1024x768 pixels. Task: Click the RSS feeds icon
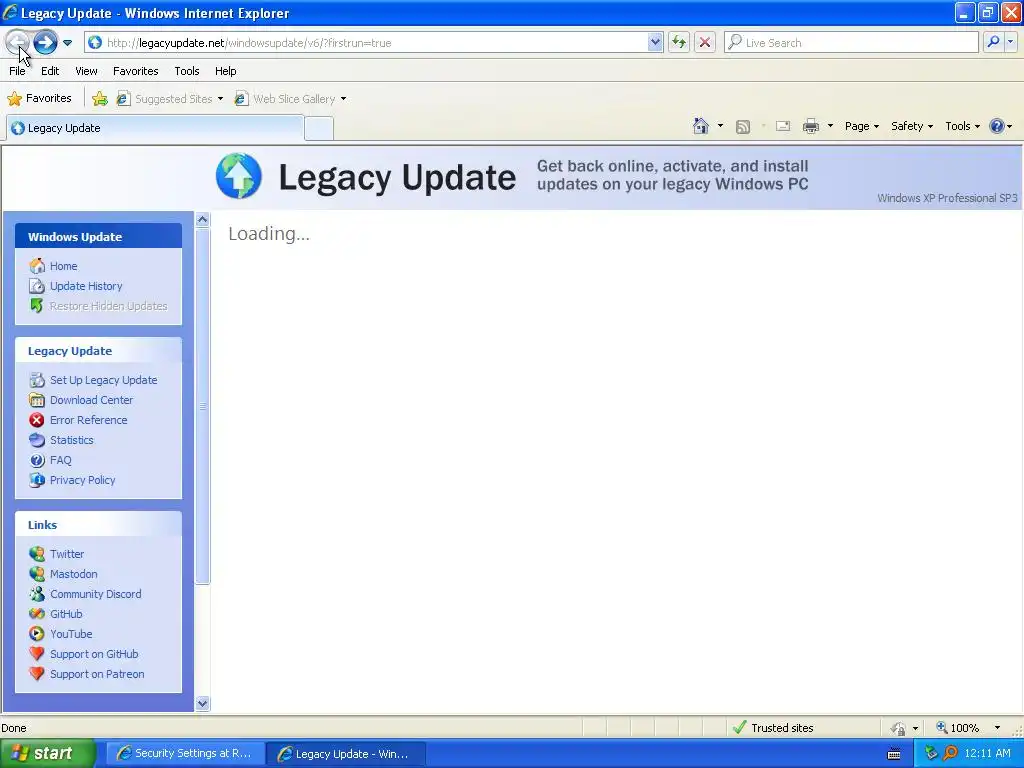click(x=743, y=127)
